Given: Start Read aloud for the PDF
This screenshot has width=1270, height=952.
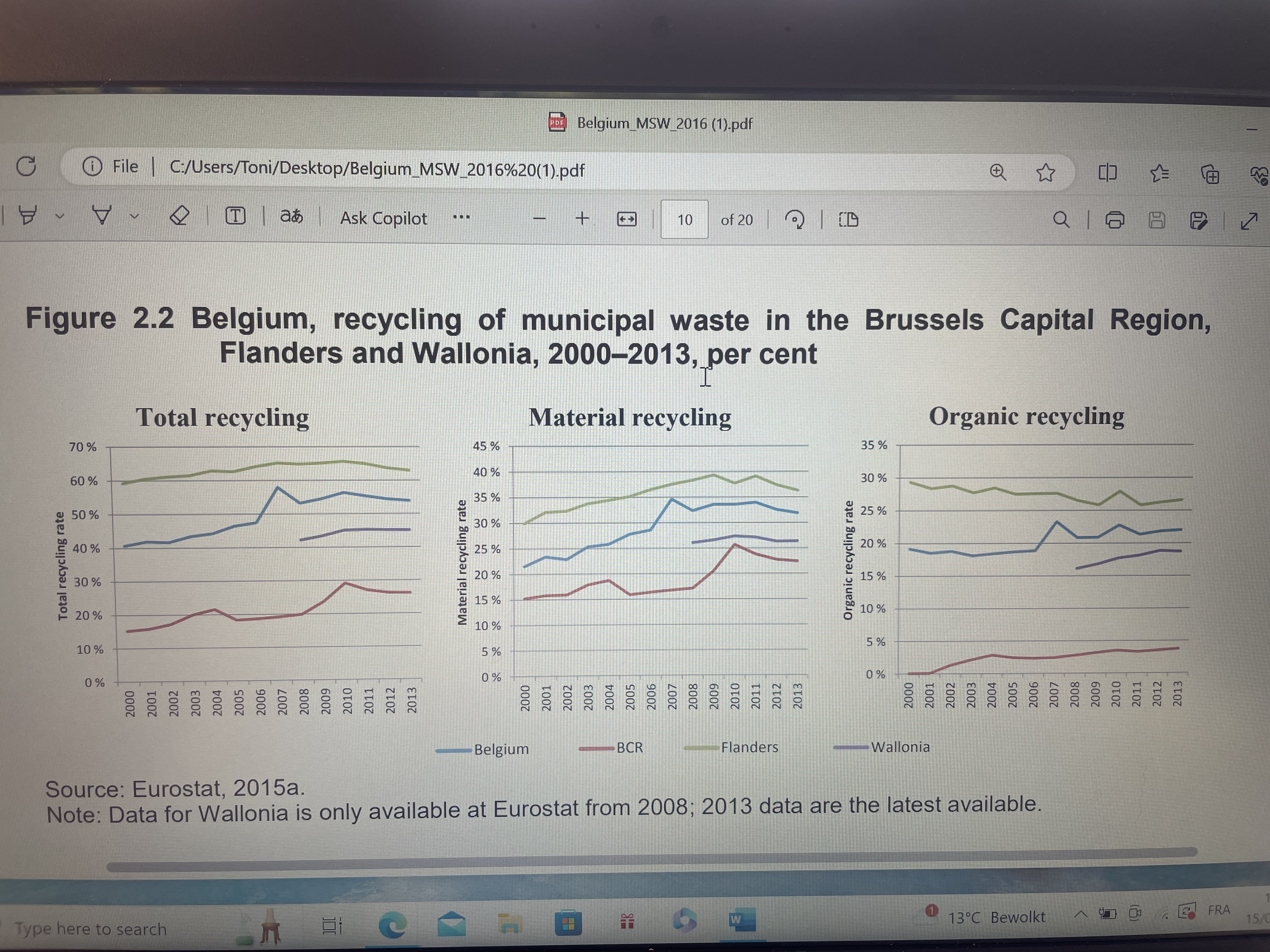Looking at the screenshot, I should (291, 217).
